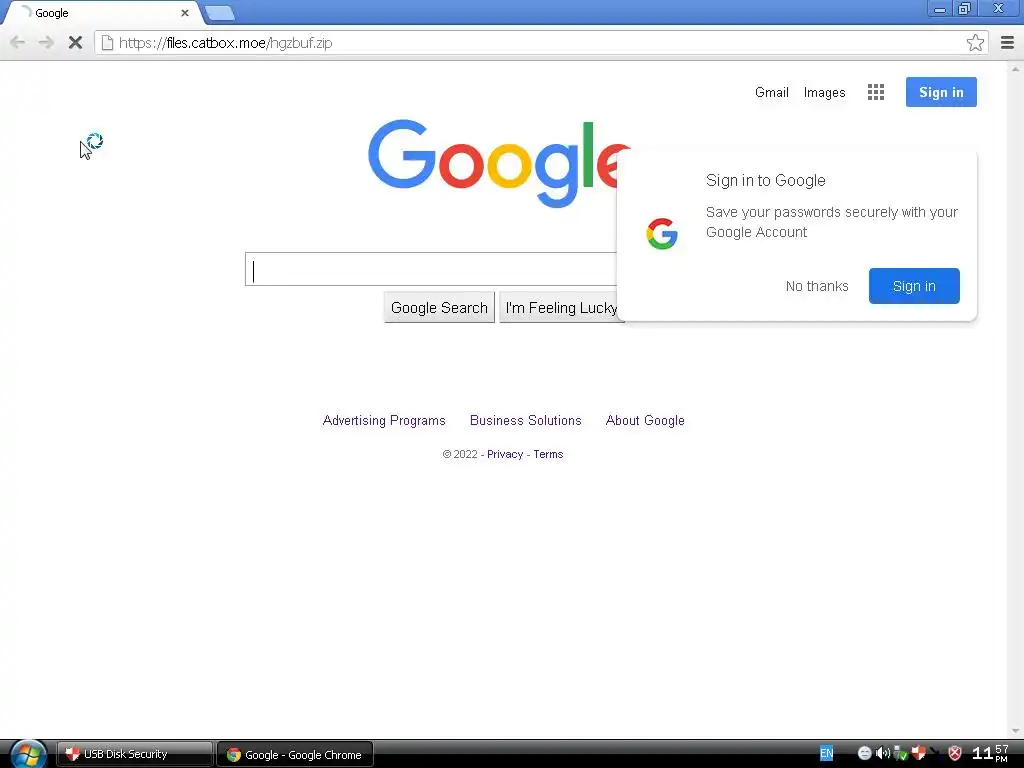Open a new tab
The width and height of the screenshot is (1024, 768).
click(x=219, y=13)
